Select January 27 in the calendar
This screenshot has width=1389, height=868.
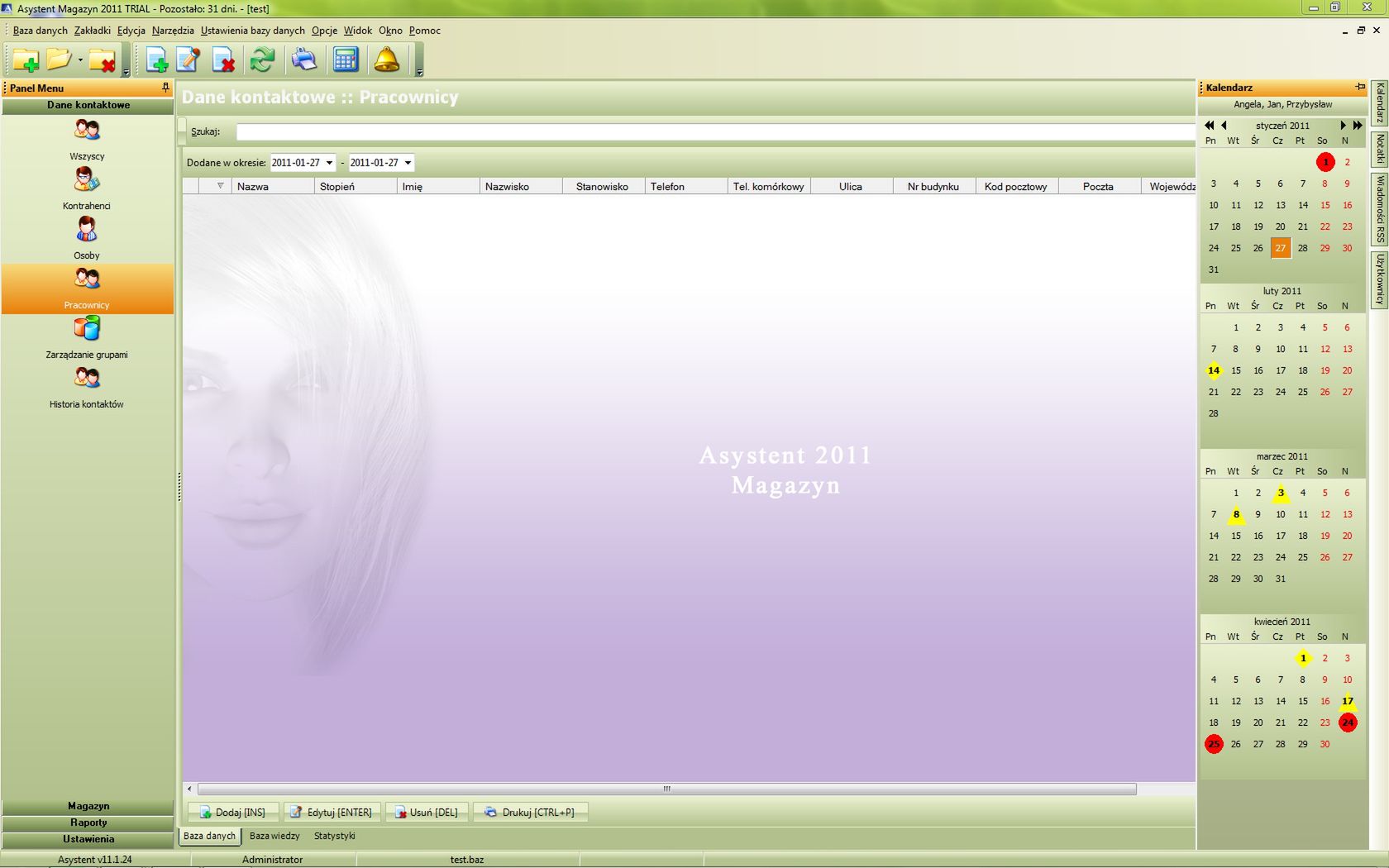tap(1280, 248)
